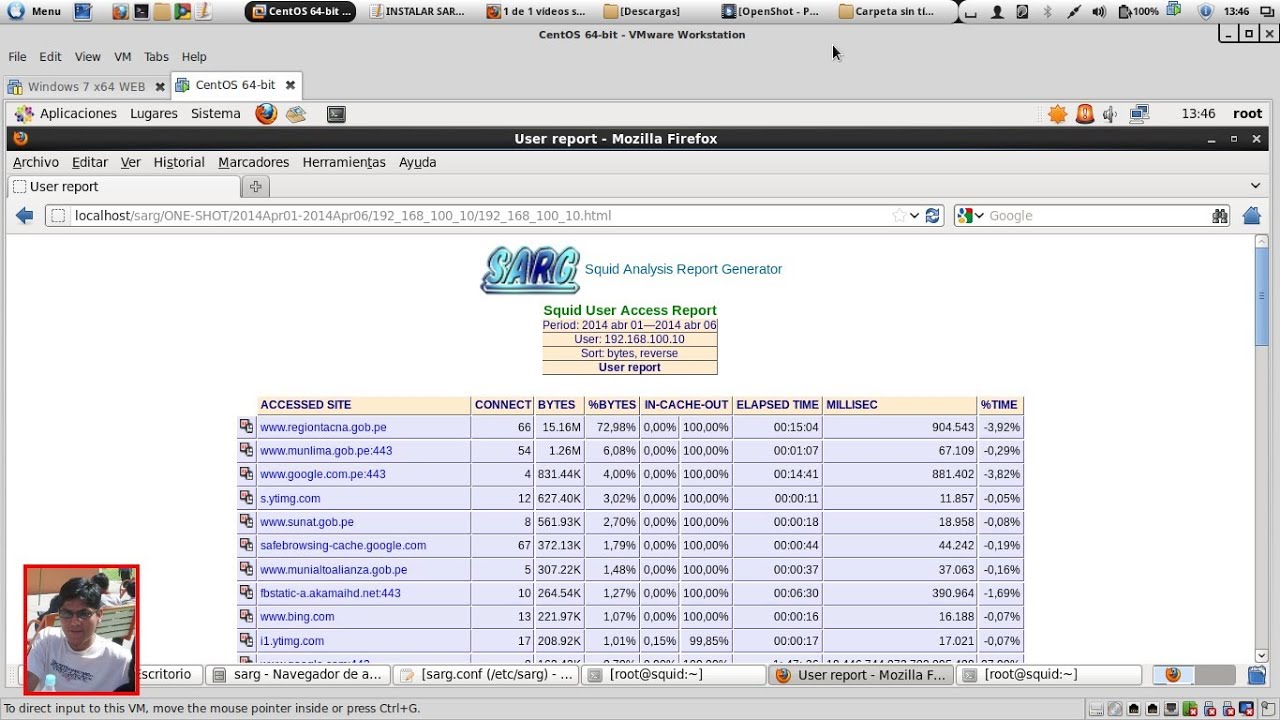Image resolution: width=1280 pixels, height=720 pixels.
Task: Switch to the INSTALAR SAR host taskbar window
Action: tap(417, 12)
